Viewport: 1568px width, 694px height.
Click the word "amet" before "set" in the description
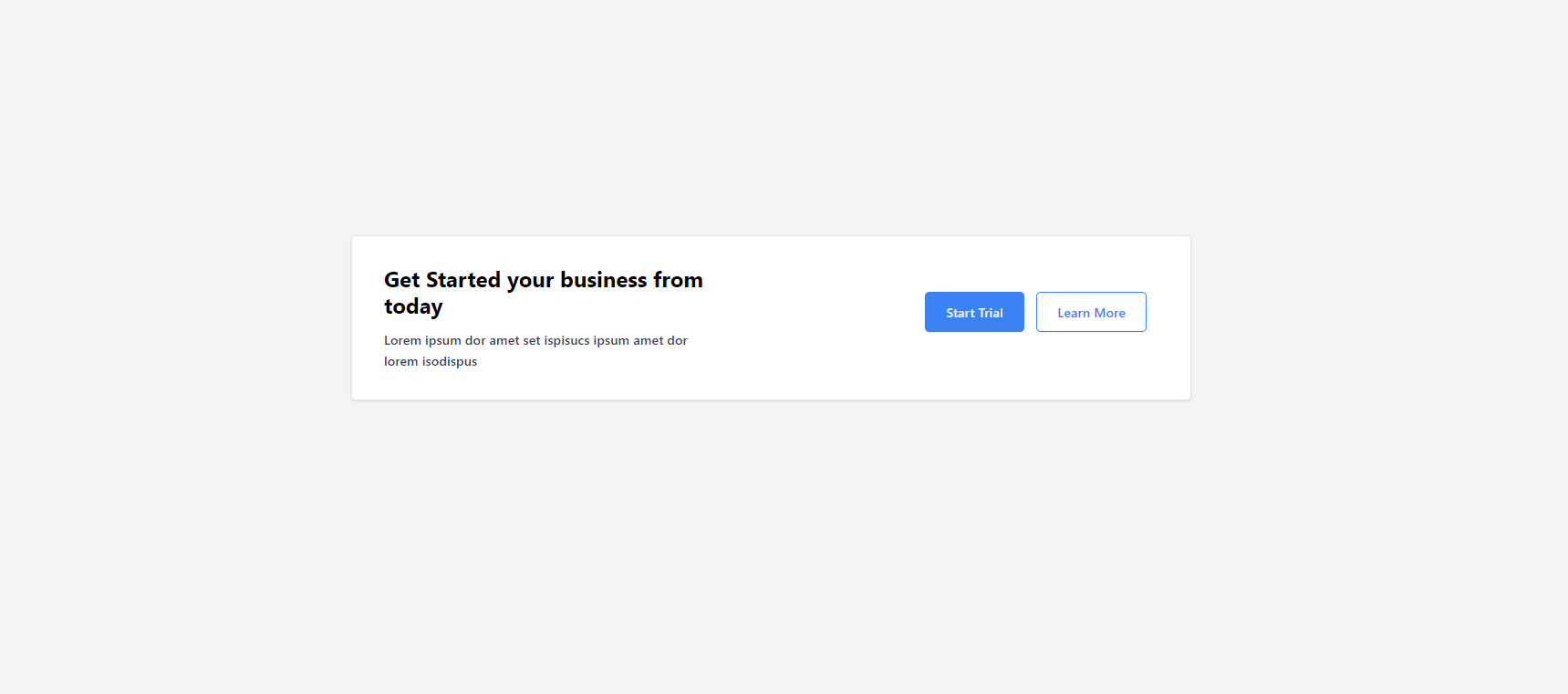click(x=504, y=340)
